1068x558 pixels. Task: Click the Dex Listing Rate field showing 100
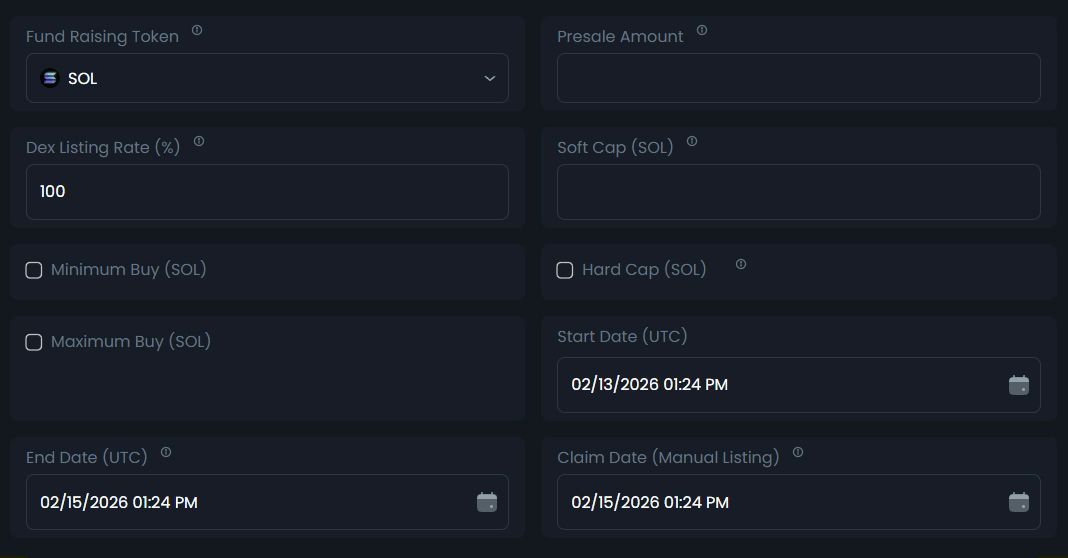267,192
